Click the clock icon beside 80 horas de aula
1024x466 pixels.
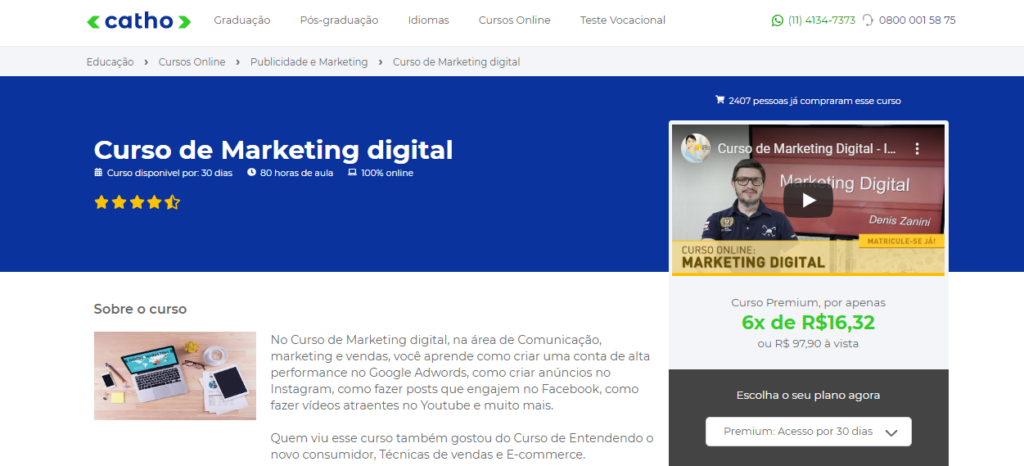(x=251, y=173)
